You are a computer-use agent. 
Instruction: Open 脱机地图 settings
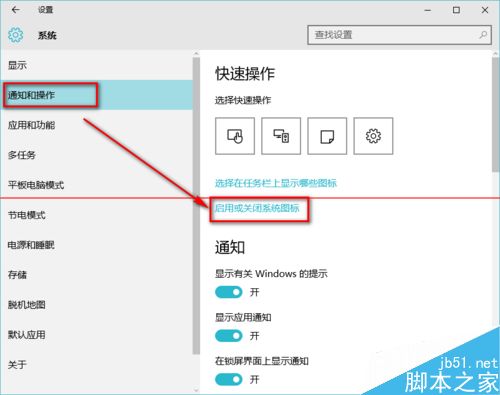[96, 305]
